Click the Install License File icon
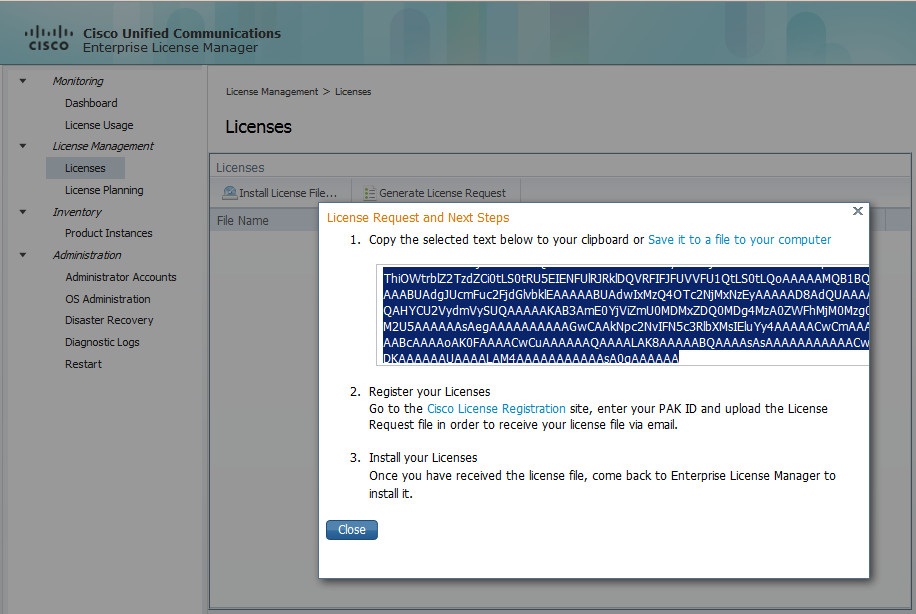The height and width of the screenshot is (614, 916). click(x=230, y=192)
